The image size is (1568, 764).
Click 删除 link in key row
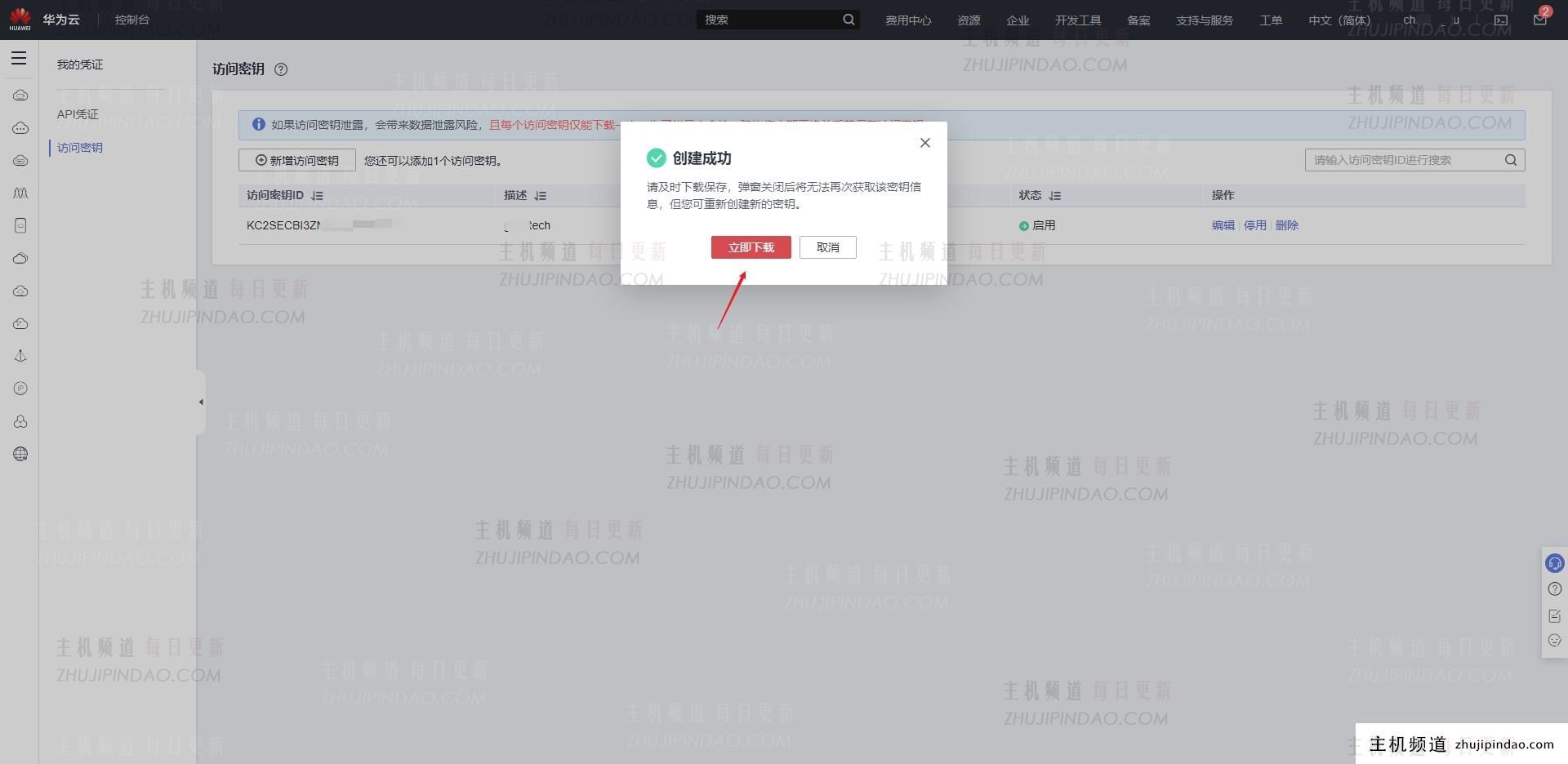pos(1287,225)
